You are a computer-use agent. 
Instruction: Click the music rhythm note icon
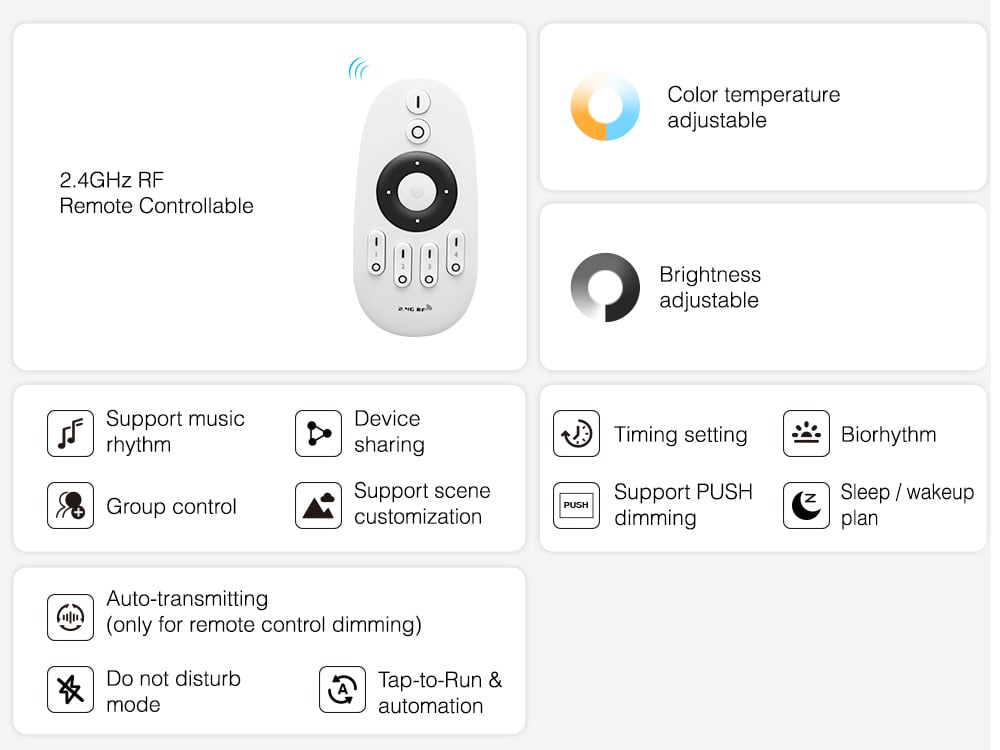coord(70,434)
